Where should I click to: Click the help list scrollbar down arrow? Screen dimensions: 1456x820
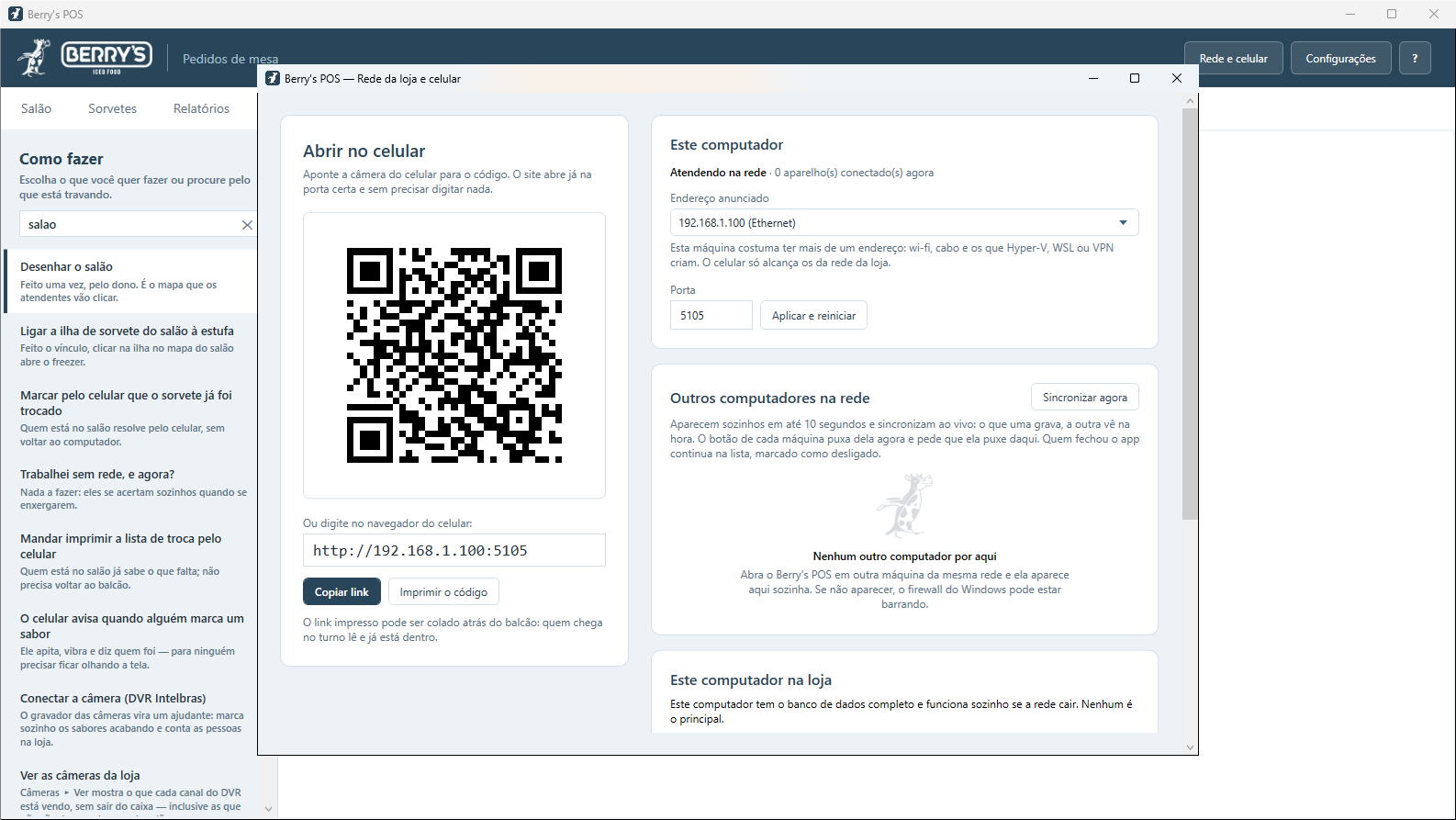(x=268, y=809)
